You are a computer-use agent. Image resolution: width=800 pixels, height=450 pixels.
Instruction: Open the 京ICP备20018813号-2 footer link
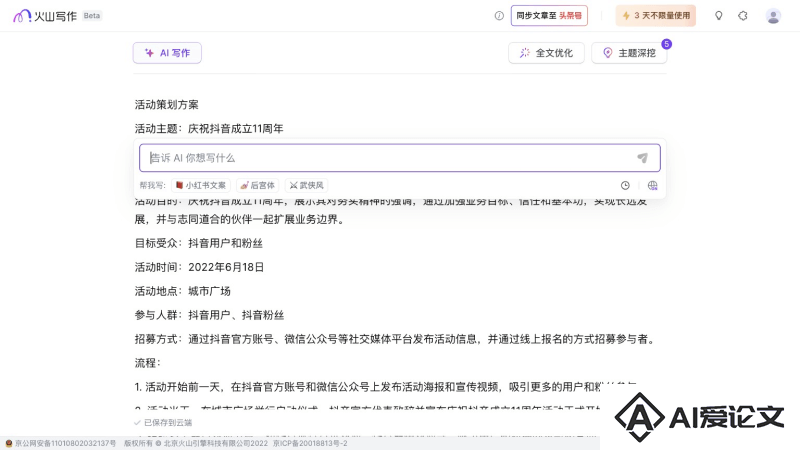coord(310,443)
